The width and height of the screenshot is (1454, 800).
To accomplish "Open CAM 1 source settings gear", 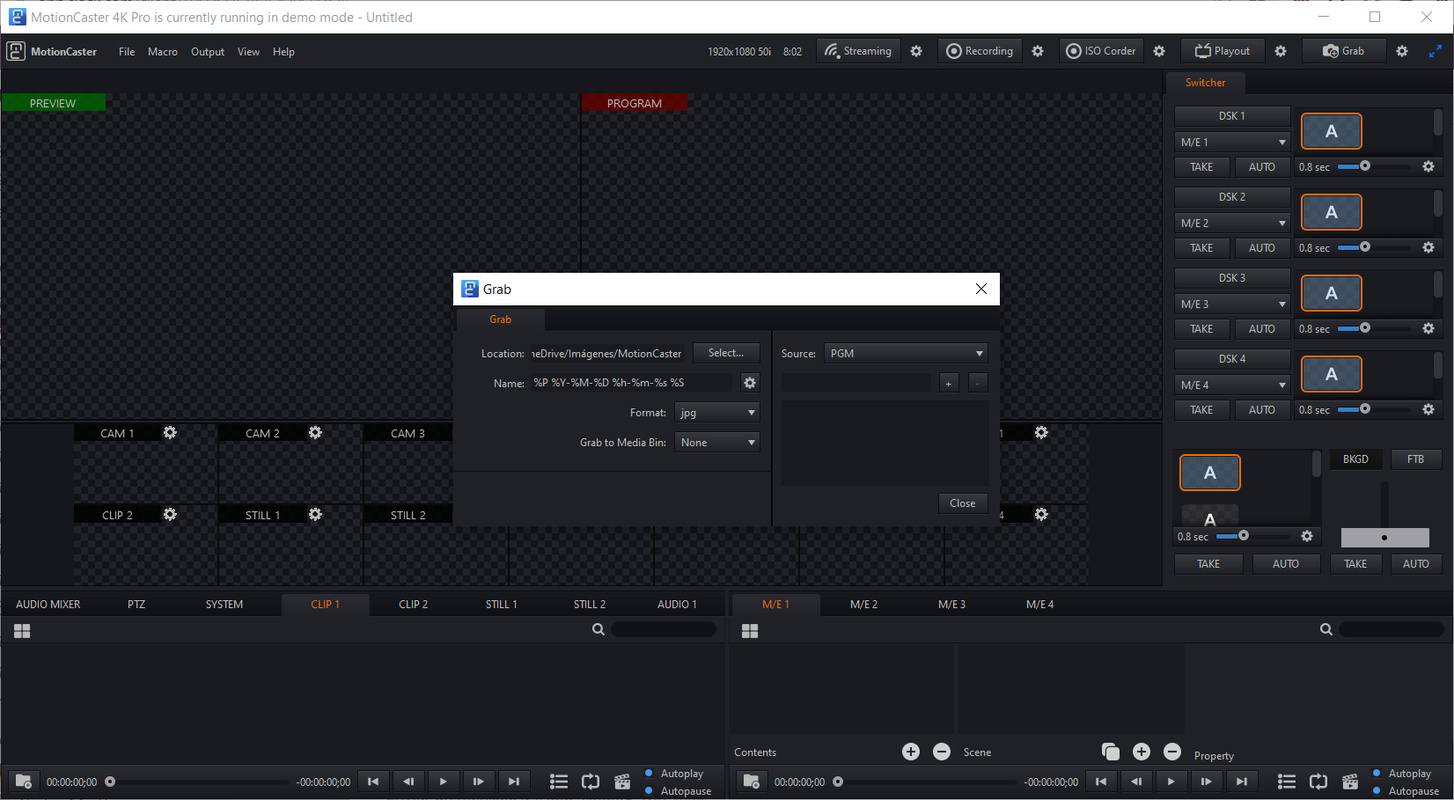I will (170, 433).
